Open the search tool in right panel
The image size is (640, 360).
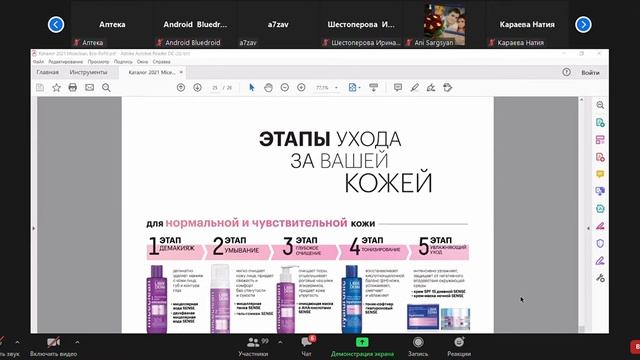[600, 105]
